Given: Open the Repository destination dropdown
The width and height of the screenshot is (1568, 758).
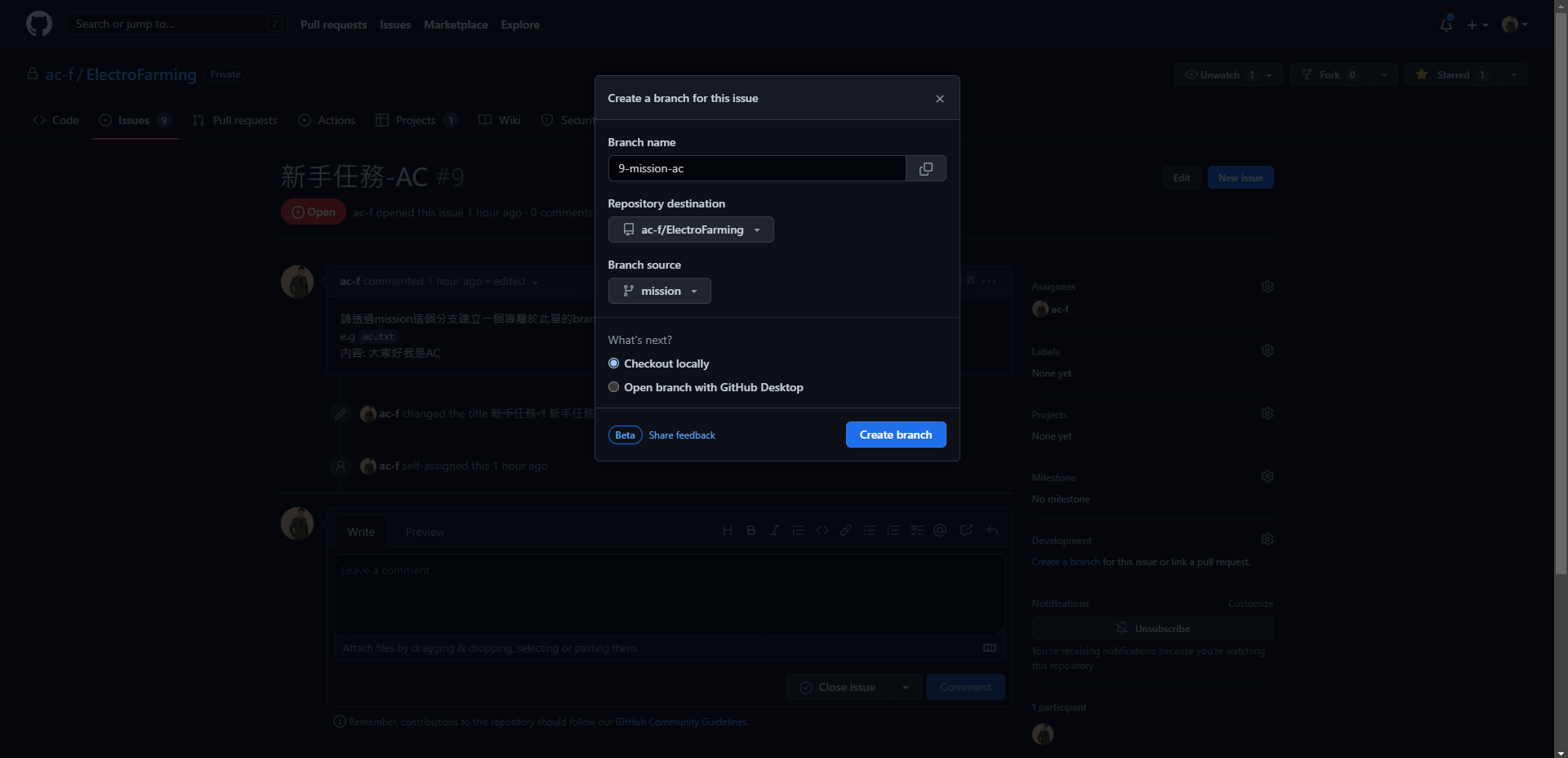Looking at the screenshot, I should point(691,230).
